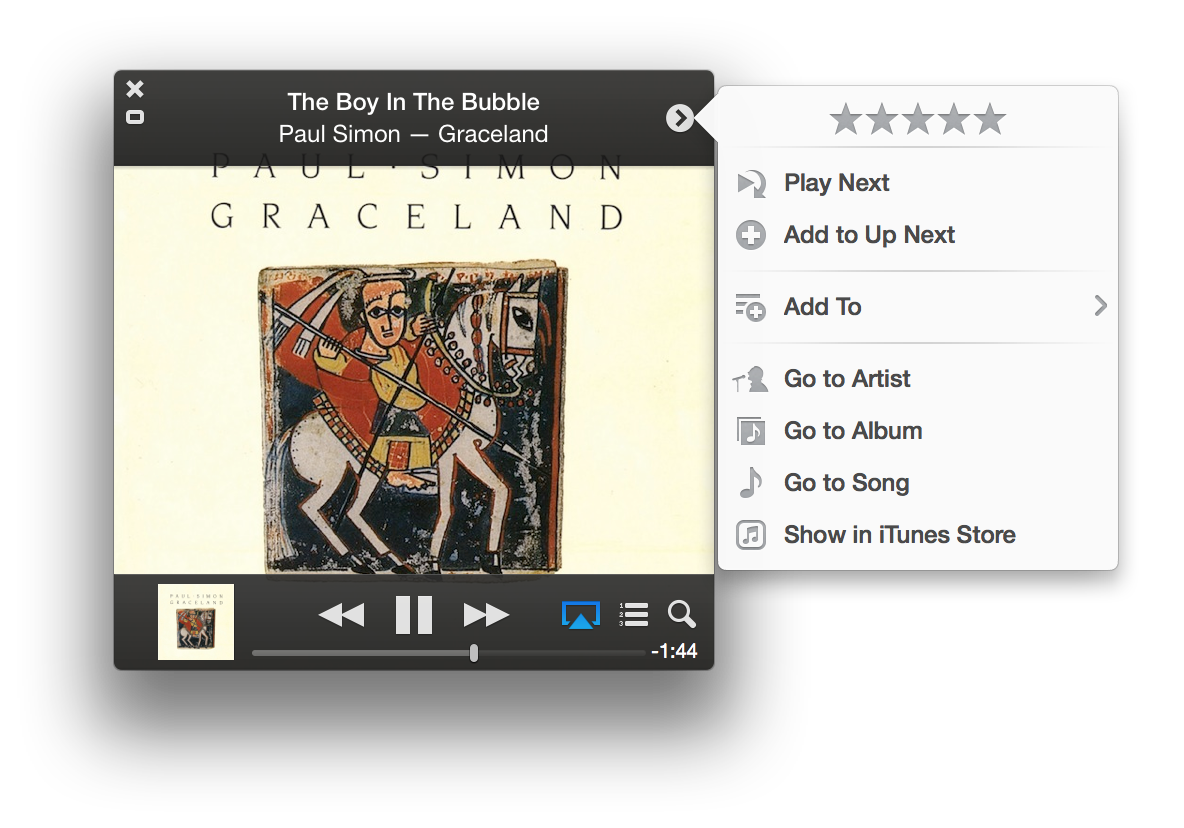Open AirPlay output selector

pyautogui.click(x=581, y=614)
